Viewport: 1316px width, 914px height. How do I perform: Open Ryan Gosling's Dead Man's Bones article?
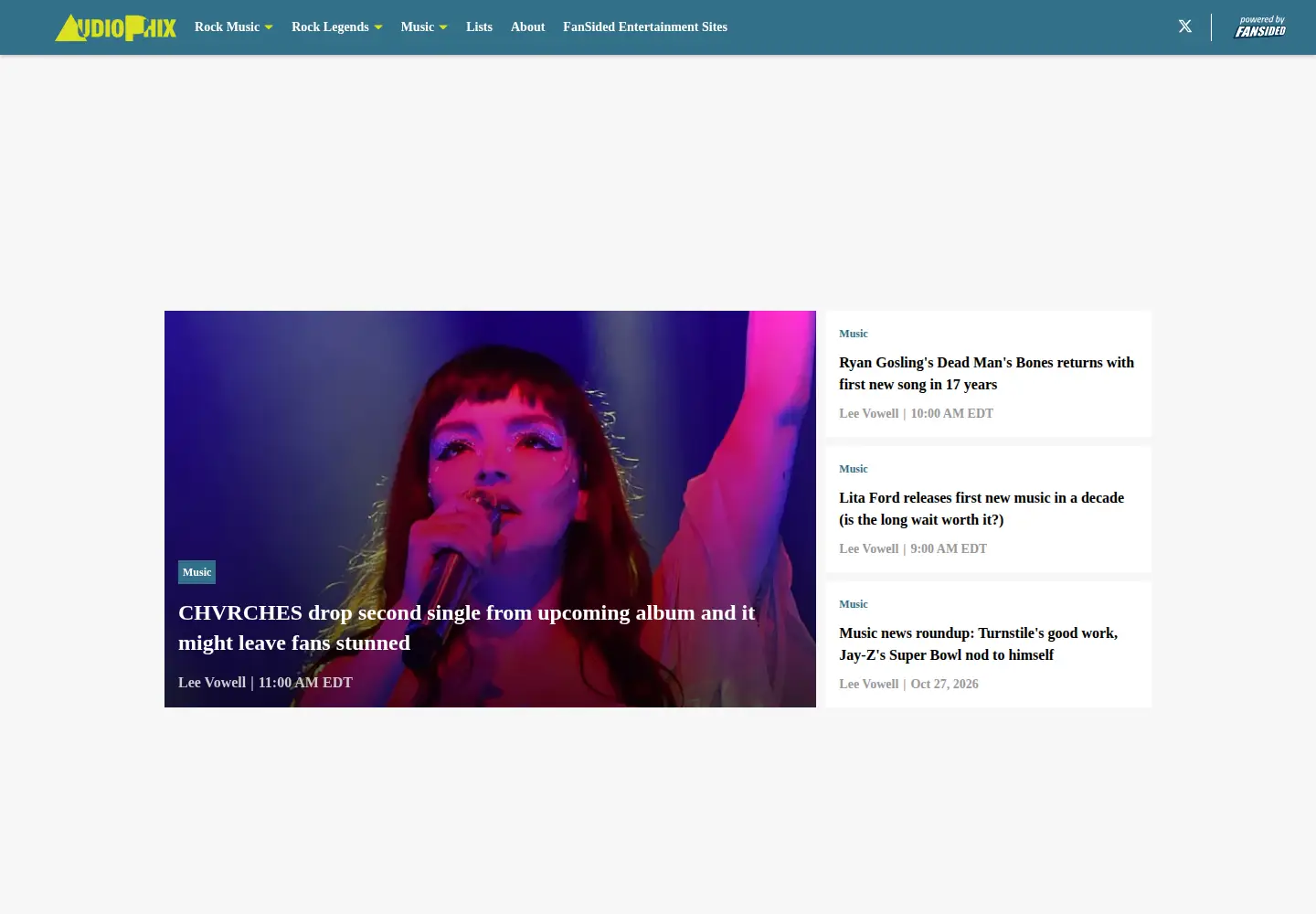click(986, 374)
